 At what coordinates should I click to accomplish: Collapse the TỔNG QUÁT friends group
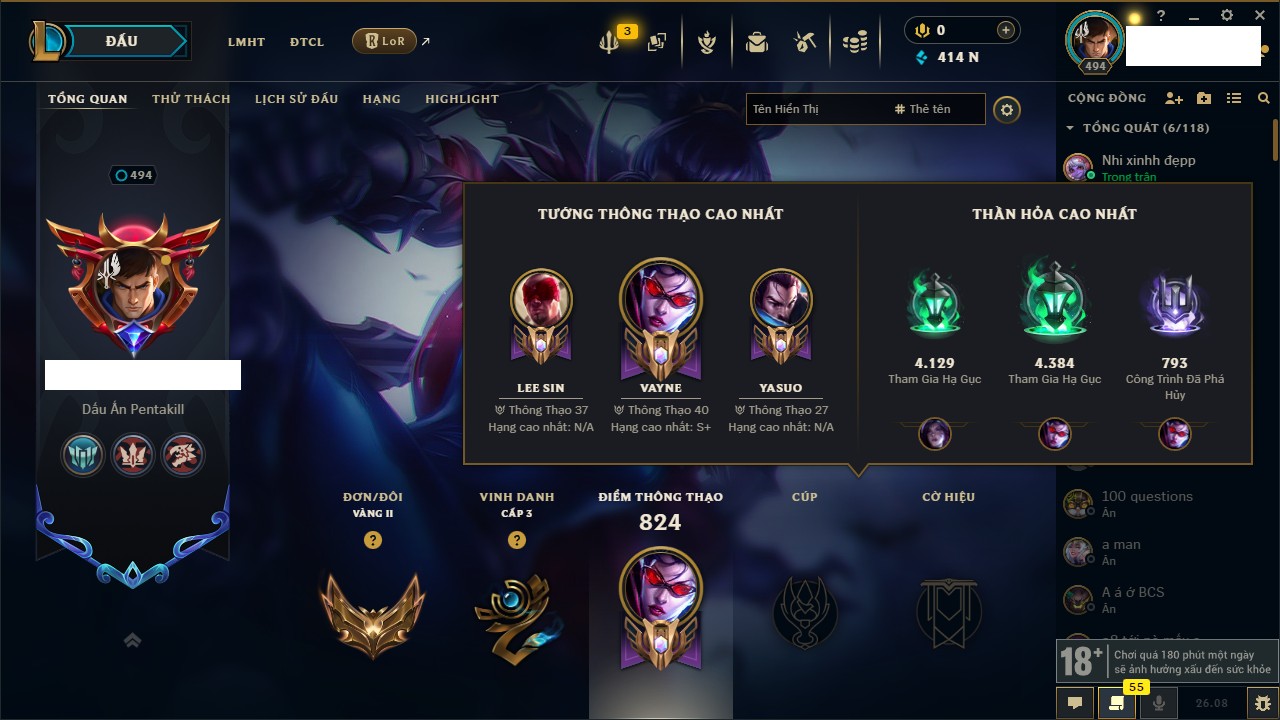point(1070,128)
